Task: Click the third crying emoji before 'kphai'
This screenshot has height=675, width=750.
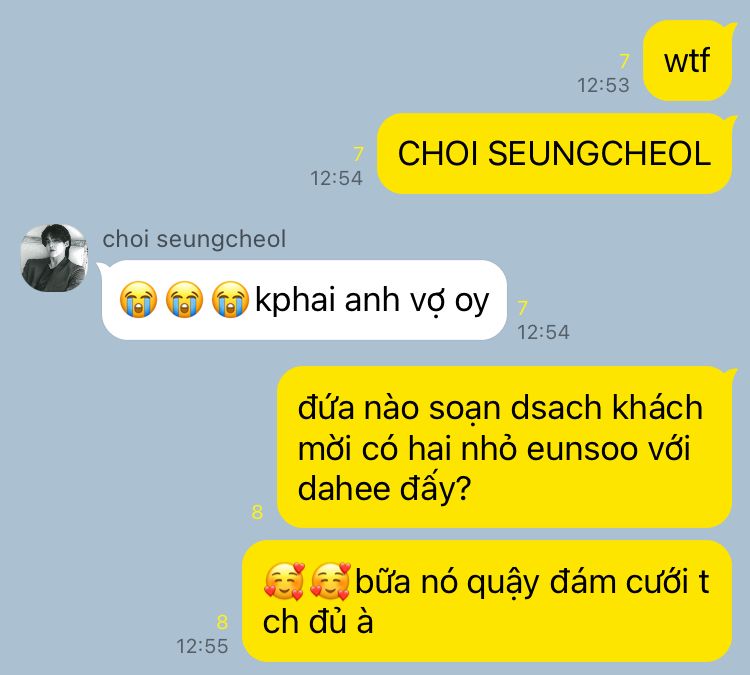Action: point(230,299)
